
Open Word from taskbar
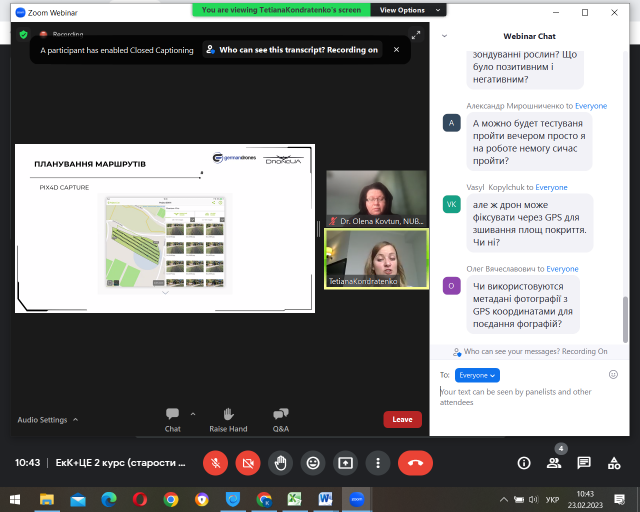pyautogui.click(x=325, y=499)
